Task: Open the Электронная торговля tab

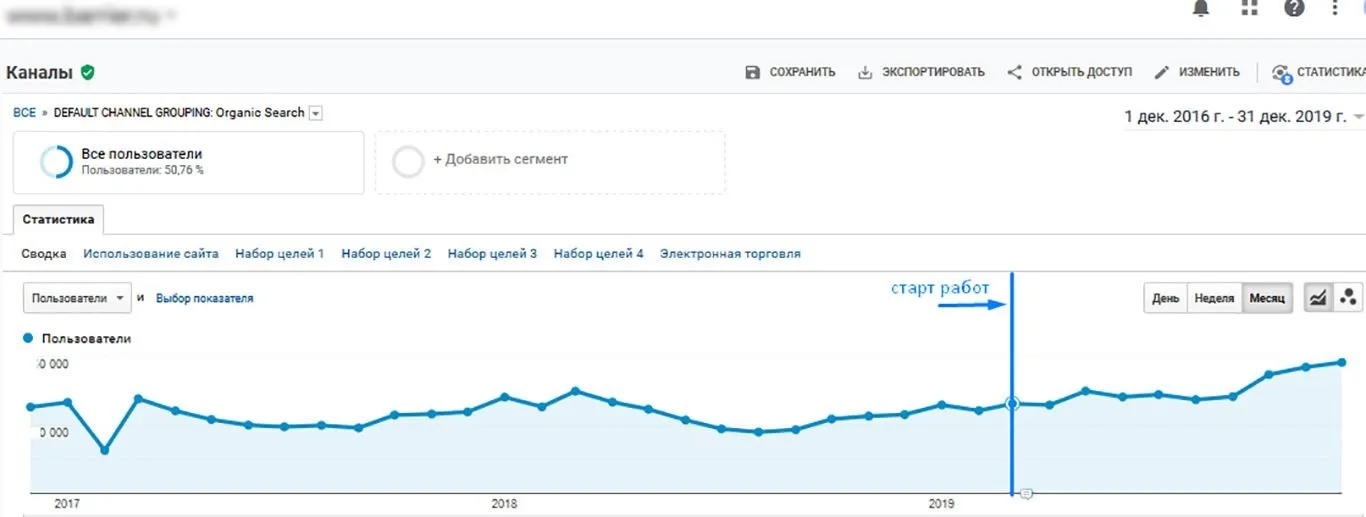Action: (730, 254)
